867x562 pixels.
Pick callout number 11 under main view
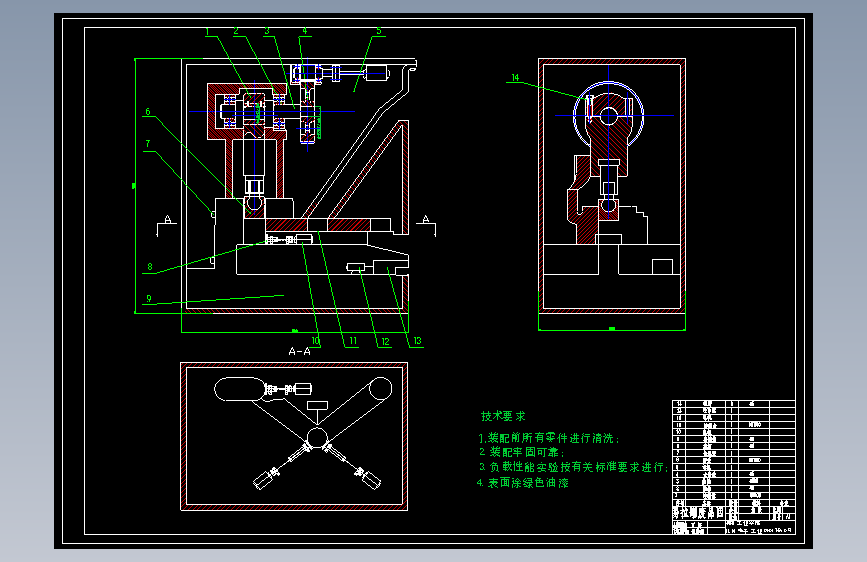click(x=353, y=341)
